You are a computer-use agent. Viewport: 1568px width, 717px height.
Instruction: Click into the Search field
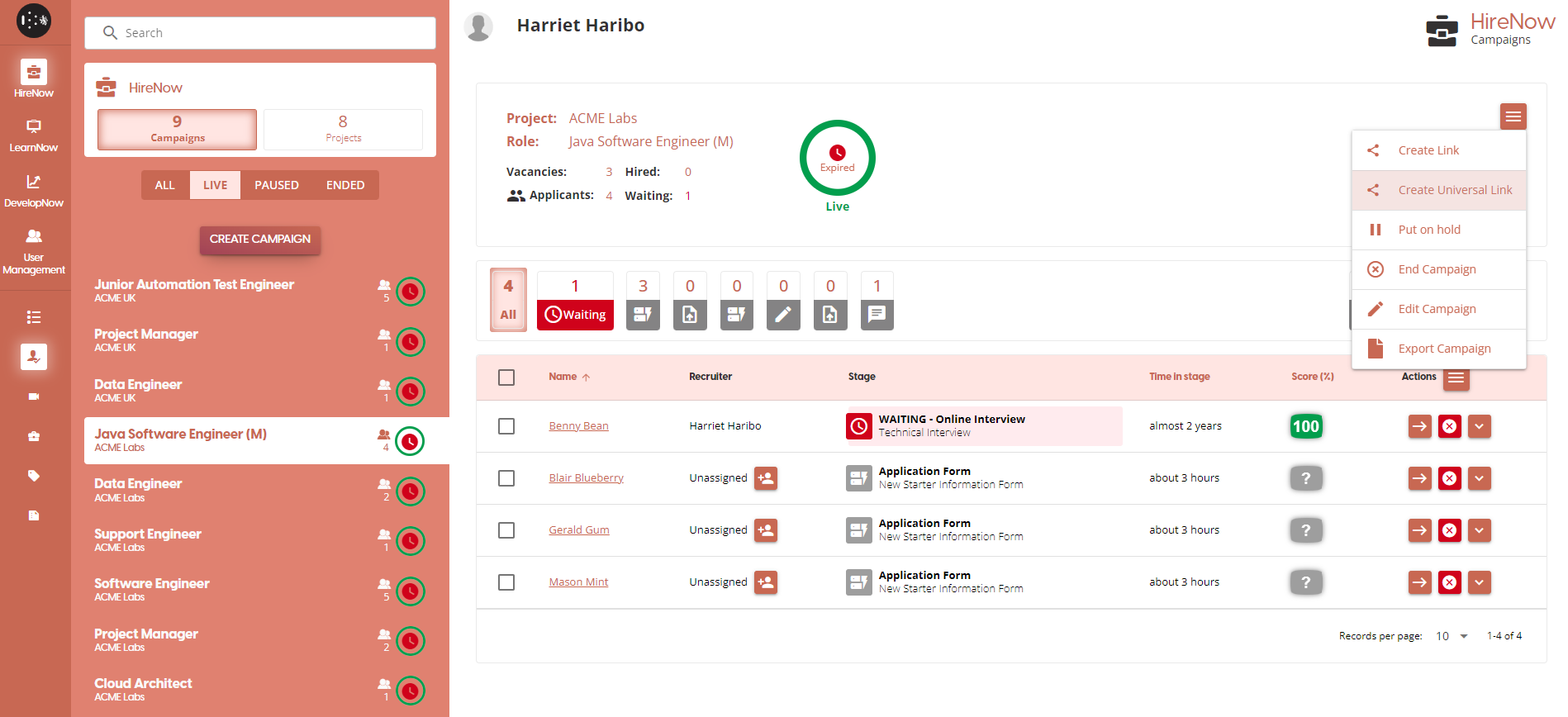260,33
